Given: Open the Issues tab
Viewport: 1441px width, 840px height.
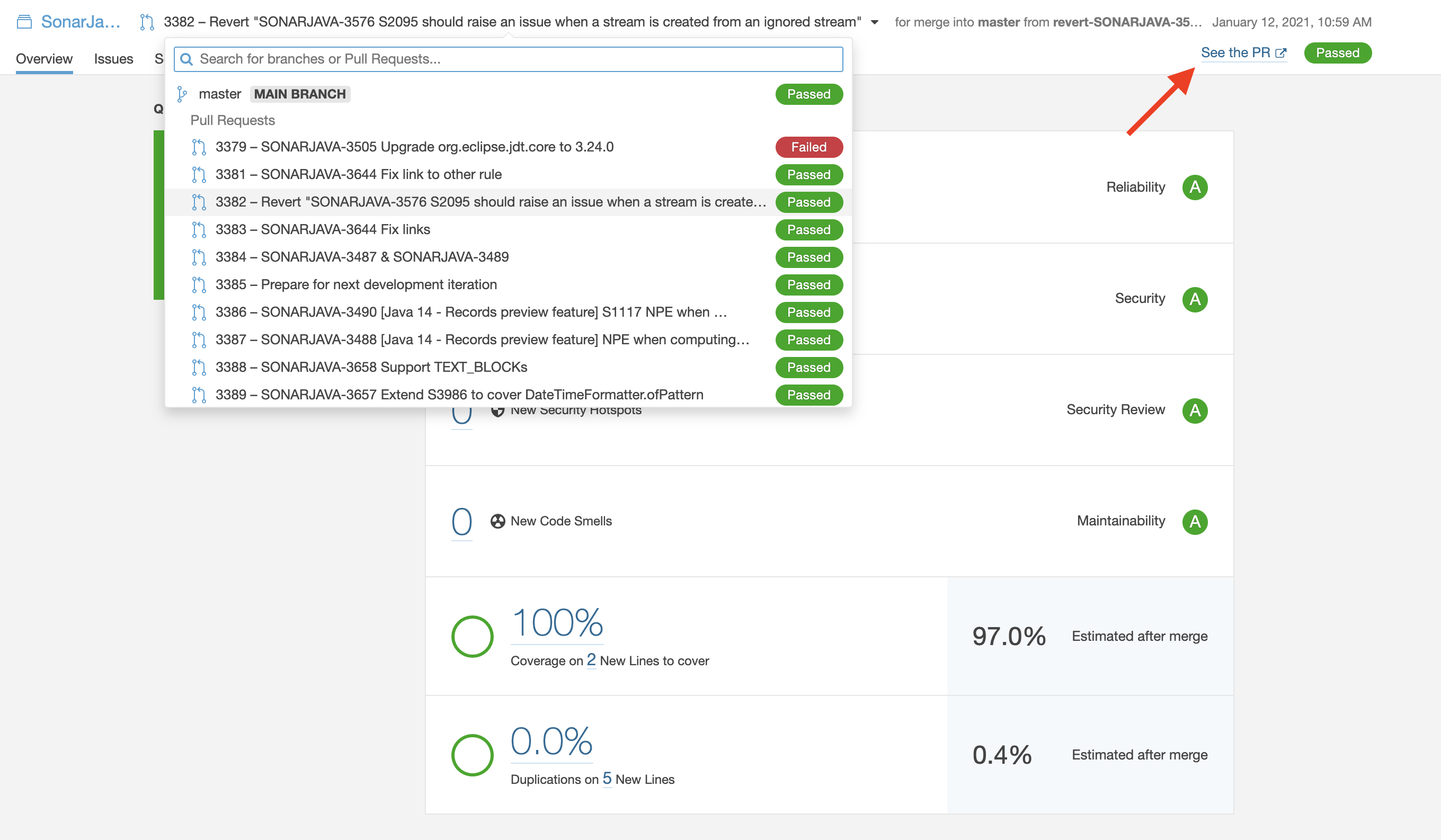Looking at the screenshot, I should [x=113, y=59].
